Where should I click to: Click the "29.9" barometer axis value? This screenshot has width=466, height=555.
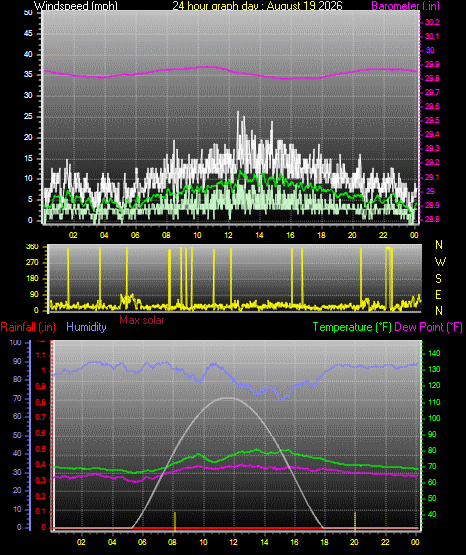432,64
